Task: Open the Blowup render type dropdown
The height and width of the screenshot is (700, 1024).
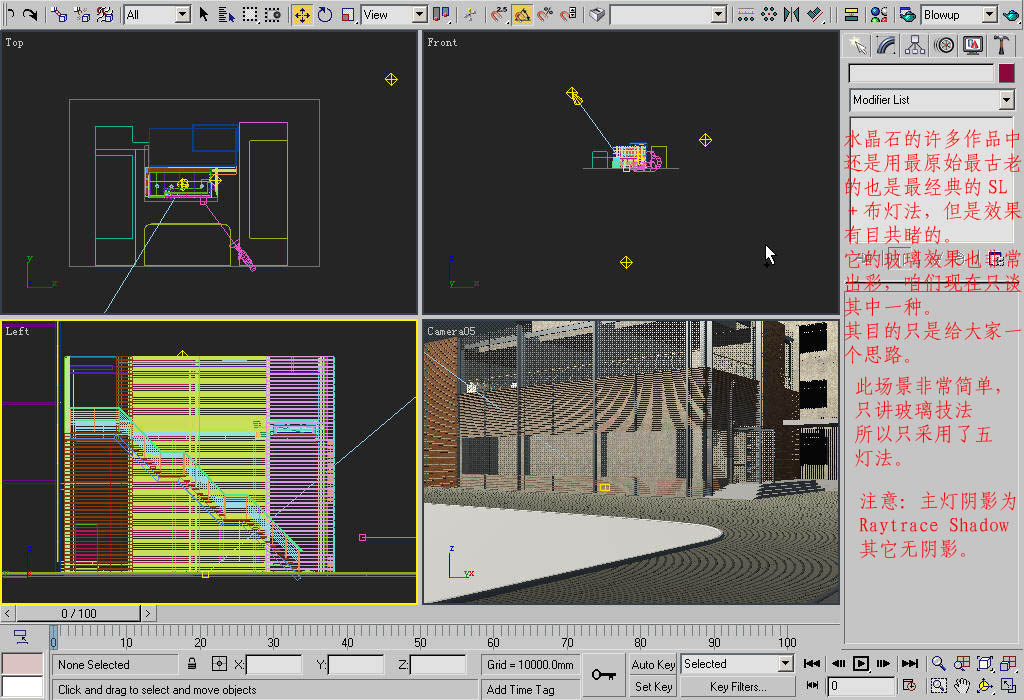Action: [x=990, y=14]
